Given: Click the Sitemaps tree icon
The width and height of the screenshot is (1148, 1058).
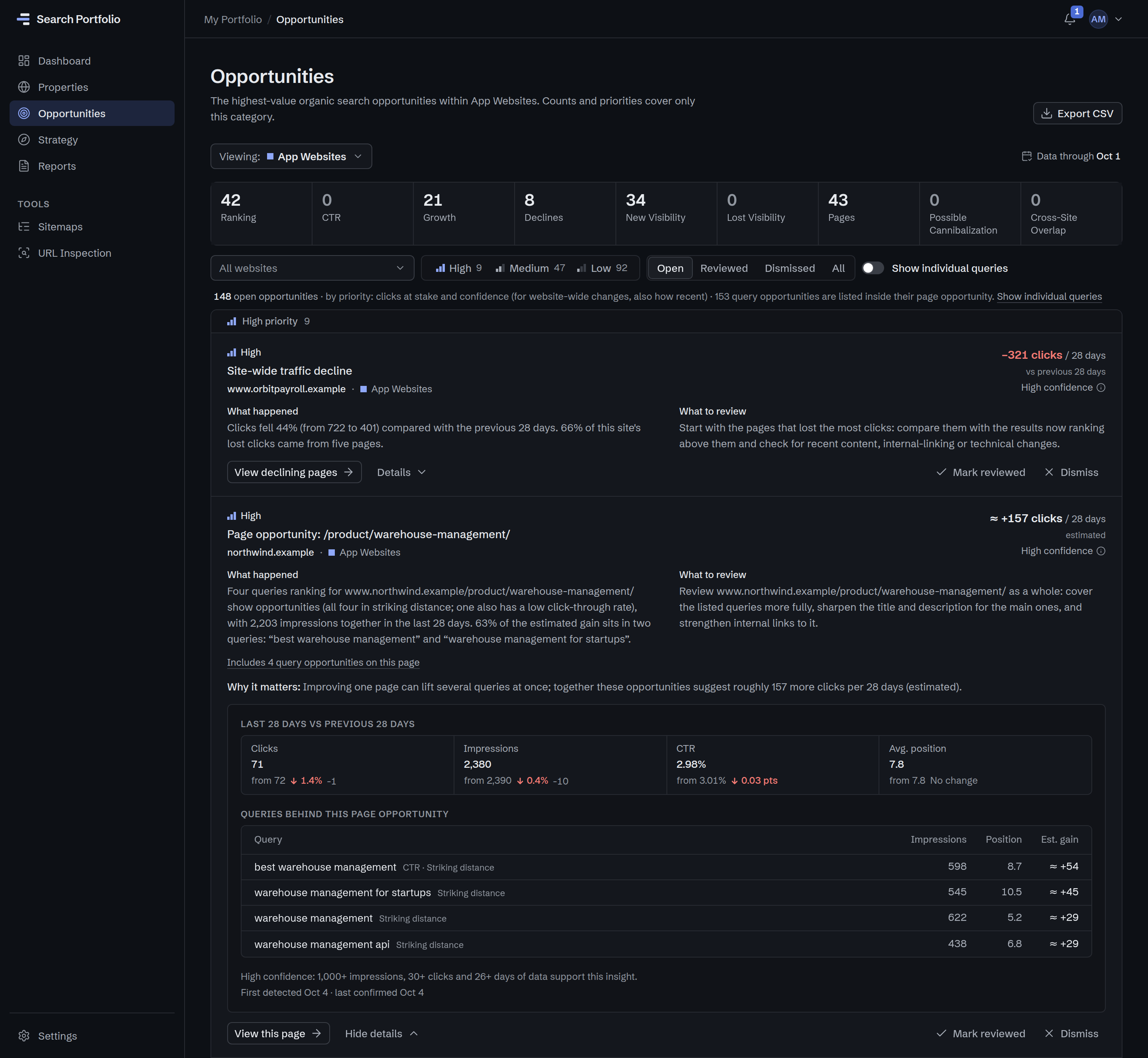Looking at the screenshot, I should (x=24, y=227).
